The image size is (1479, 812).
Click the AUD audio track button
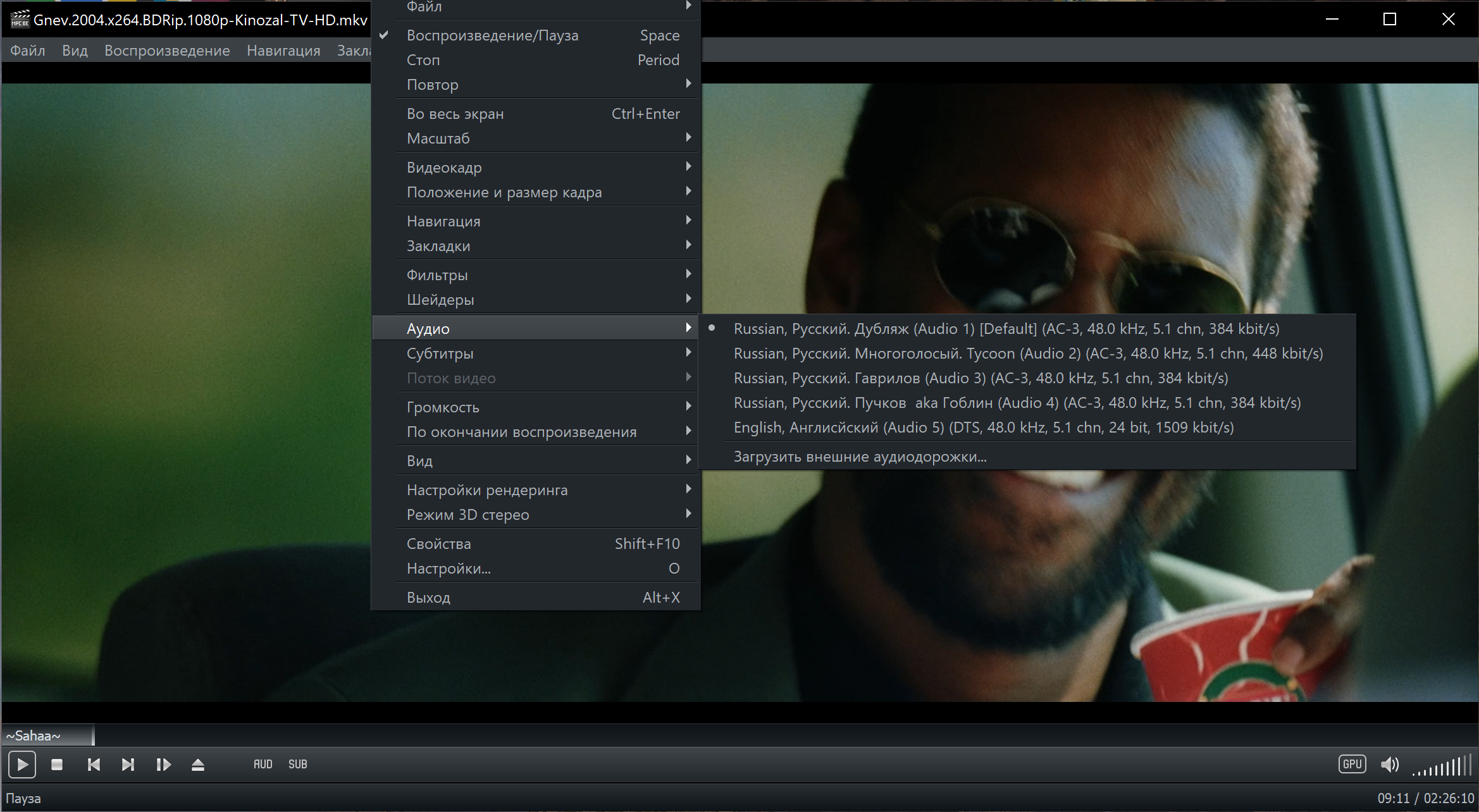coord(263,765)
